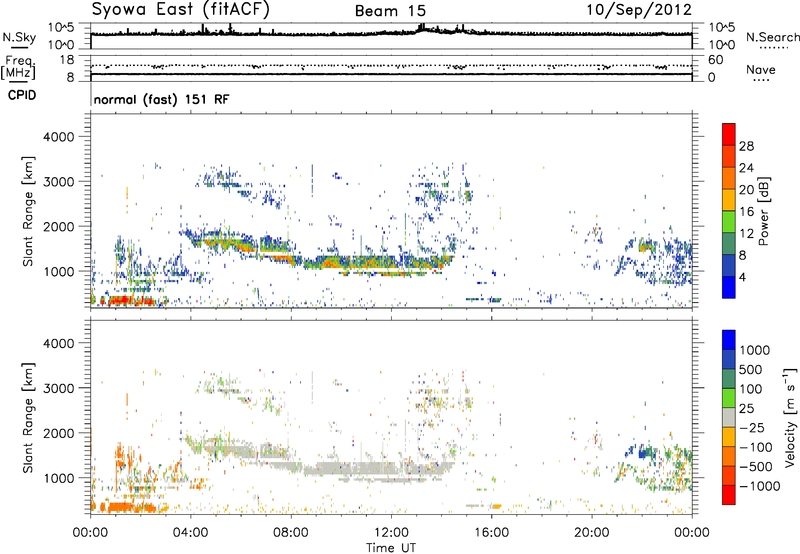The height and width of the screenshot is (554, 800).
Task: Click the "Time UT" axis title
Action: pyautogui.click(x=391, y=548)
